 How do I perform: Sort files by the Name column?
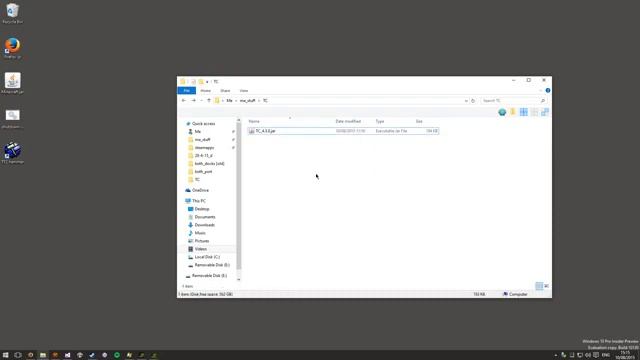coord(254,121)
